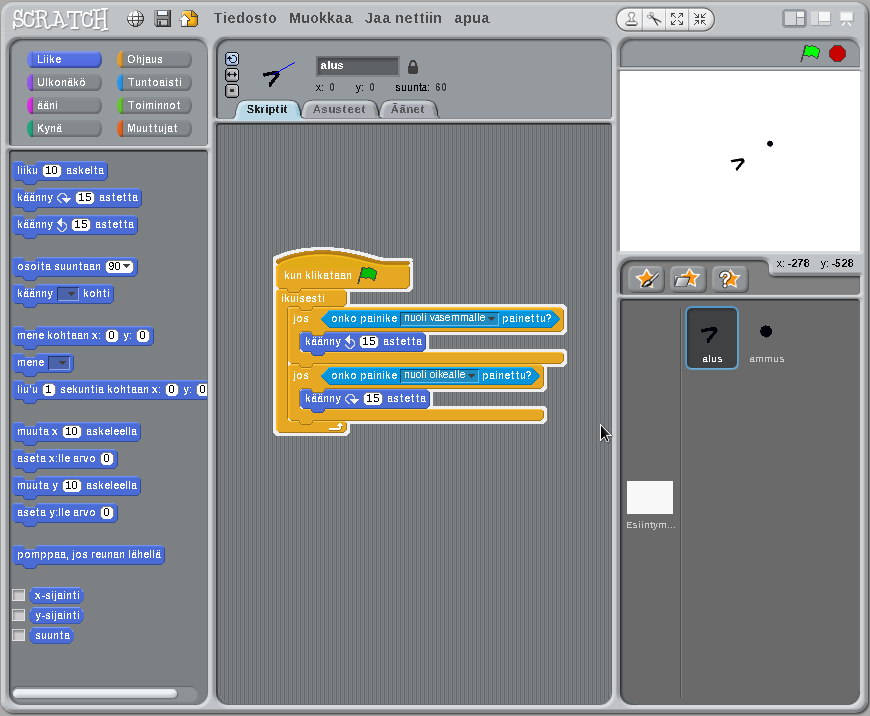
Task: Select the Liike block category
Action: pyautogui.click(x=64, y=59)
